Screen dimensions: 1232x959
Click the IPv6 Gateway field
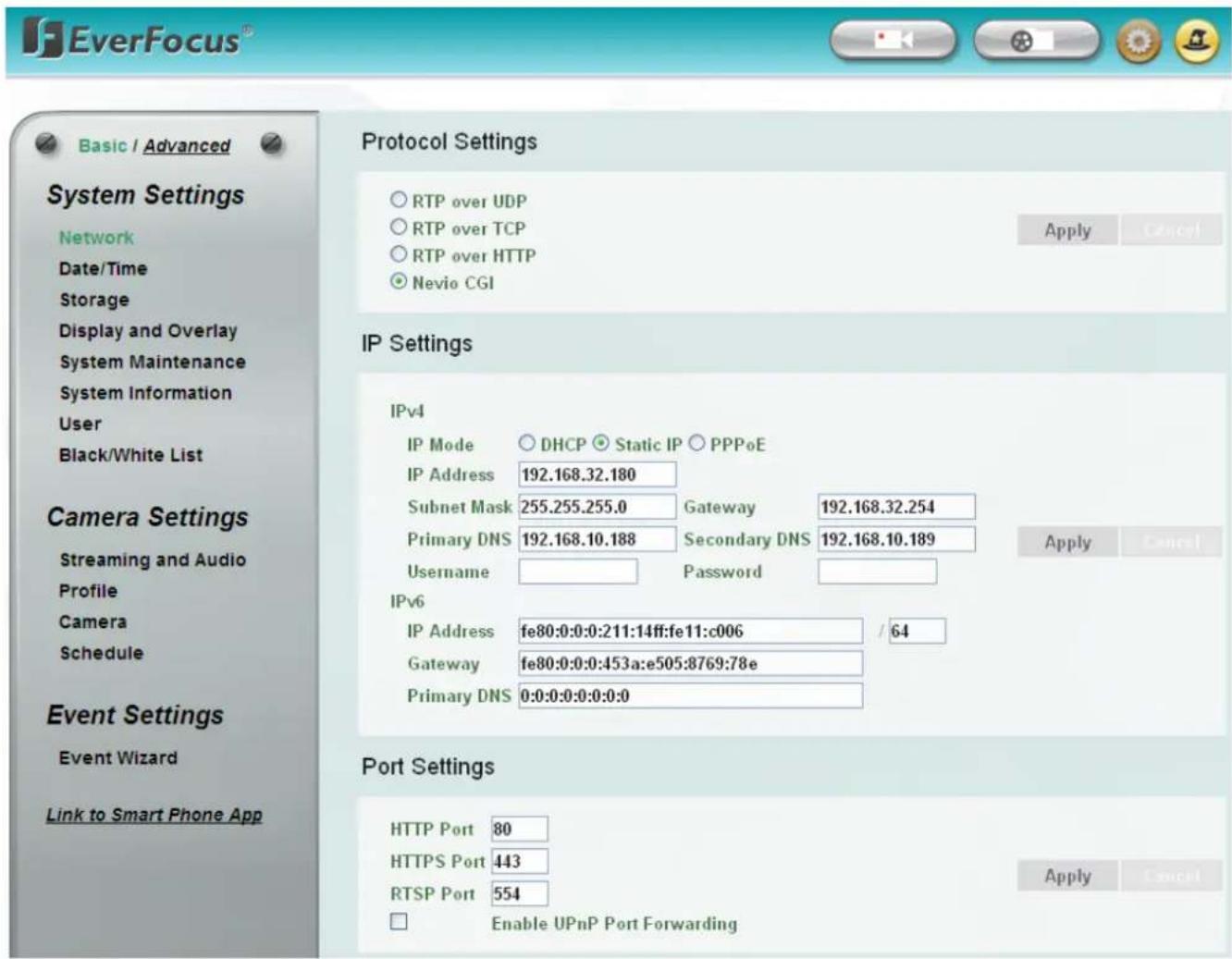691,663
